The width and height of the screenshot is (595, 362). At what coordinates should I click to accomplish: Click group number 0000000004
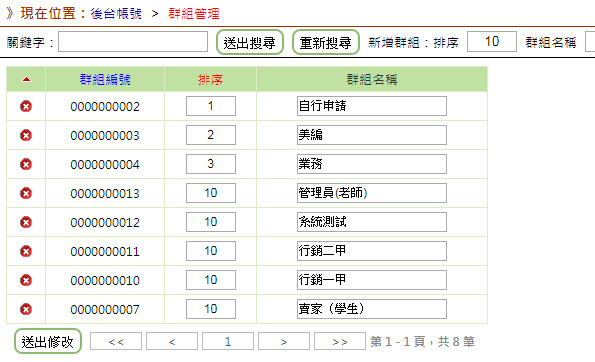[x=105, y=165]
